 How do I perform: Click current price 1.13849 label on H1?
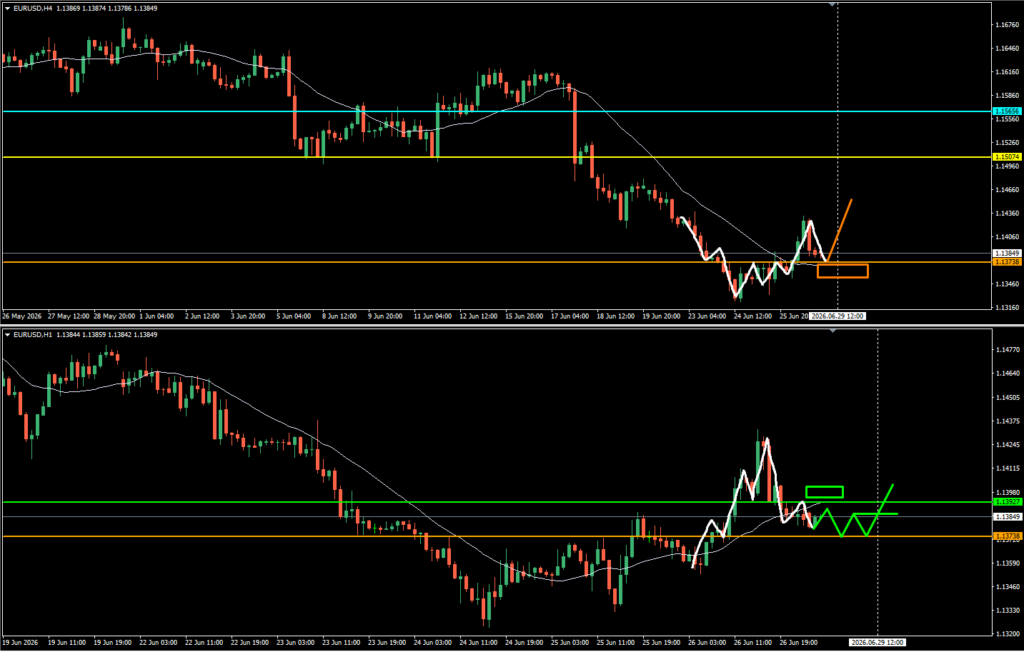point(1006,516)
